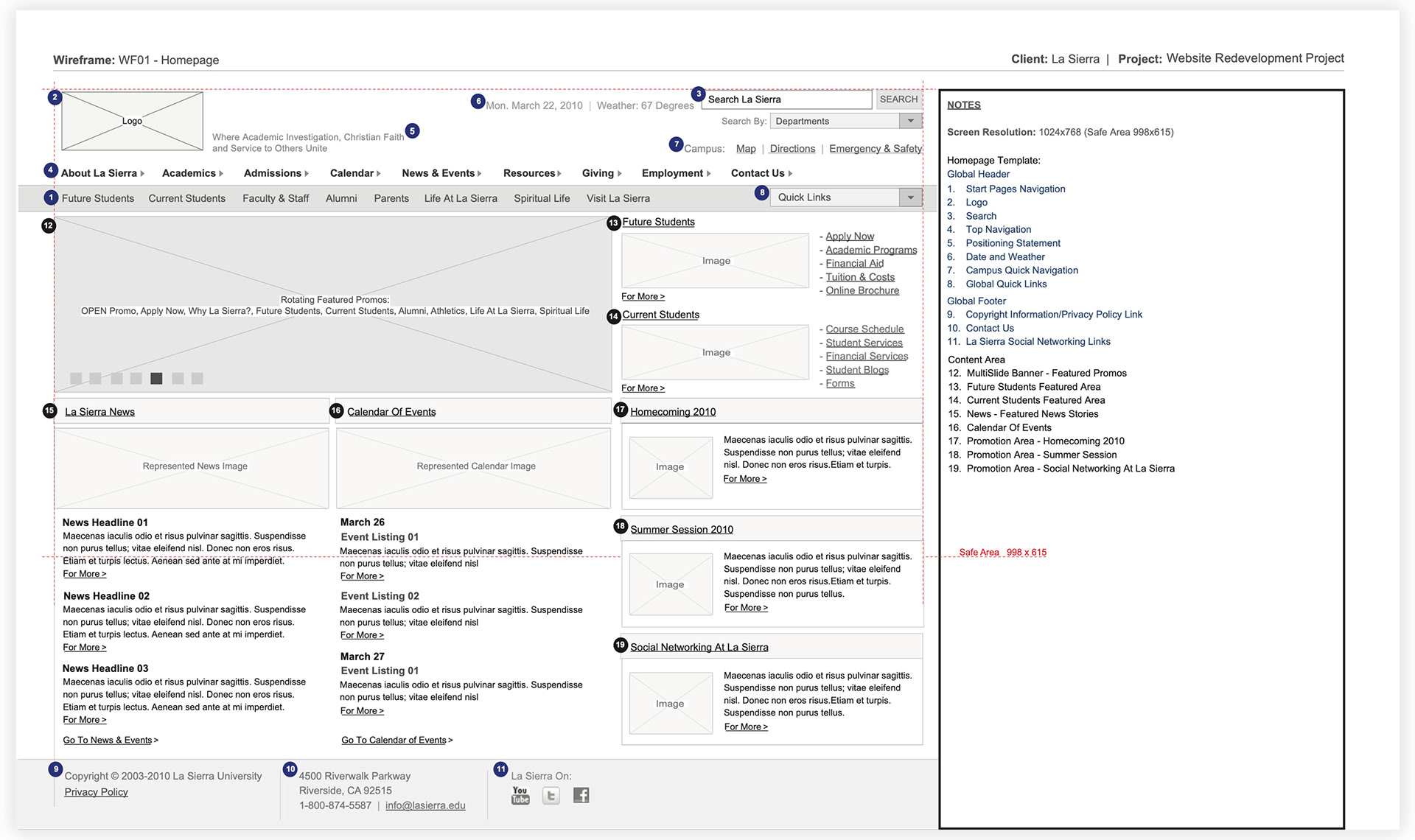Click the Summer Session promo image

tap(671, 584)
